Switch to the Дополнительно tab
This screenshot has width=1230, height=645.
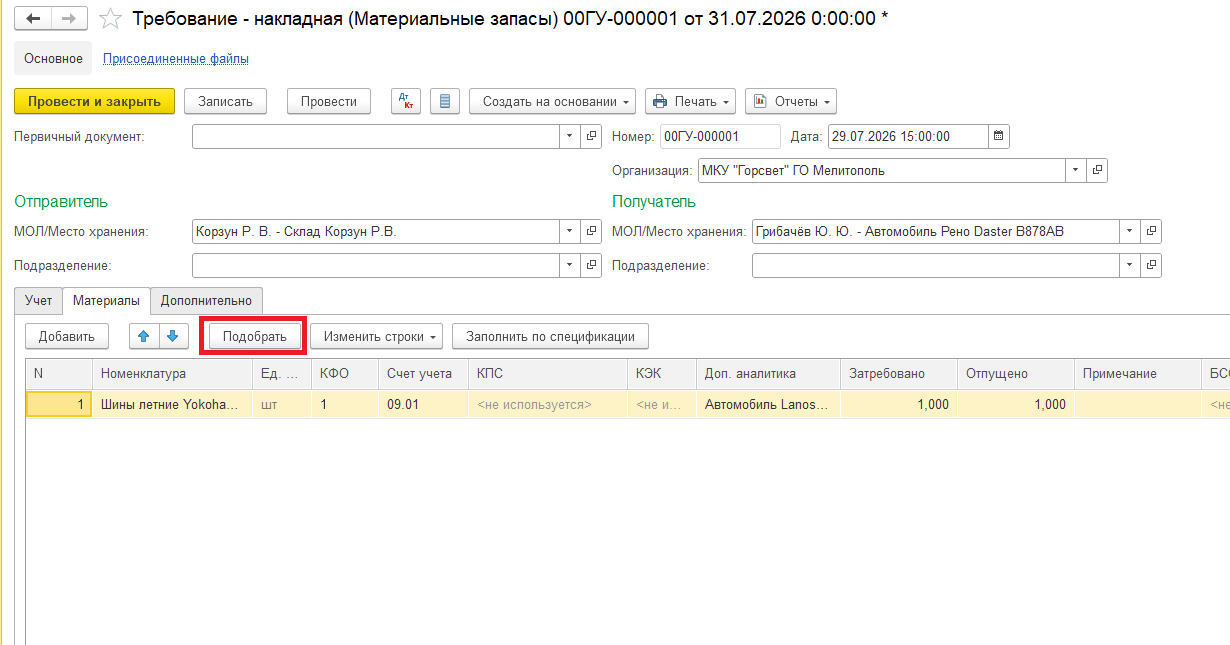[x=206, y=300]
